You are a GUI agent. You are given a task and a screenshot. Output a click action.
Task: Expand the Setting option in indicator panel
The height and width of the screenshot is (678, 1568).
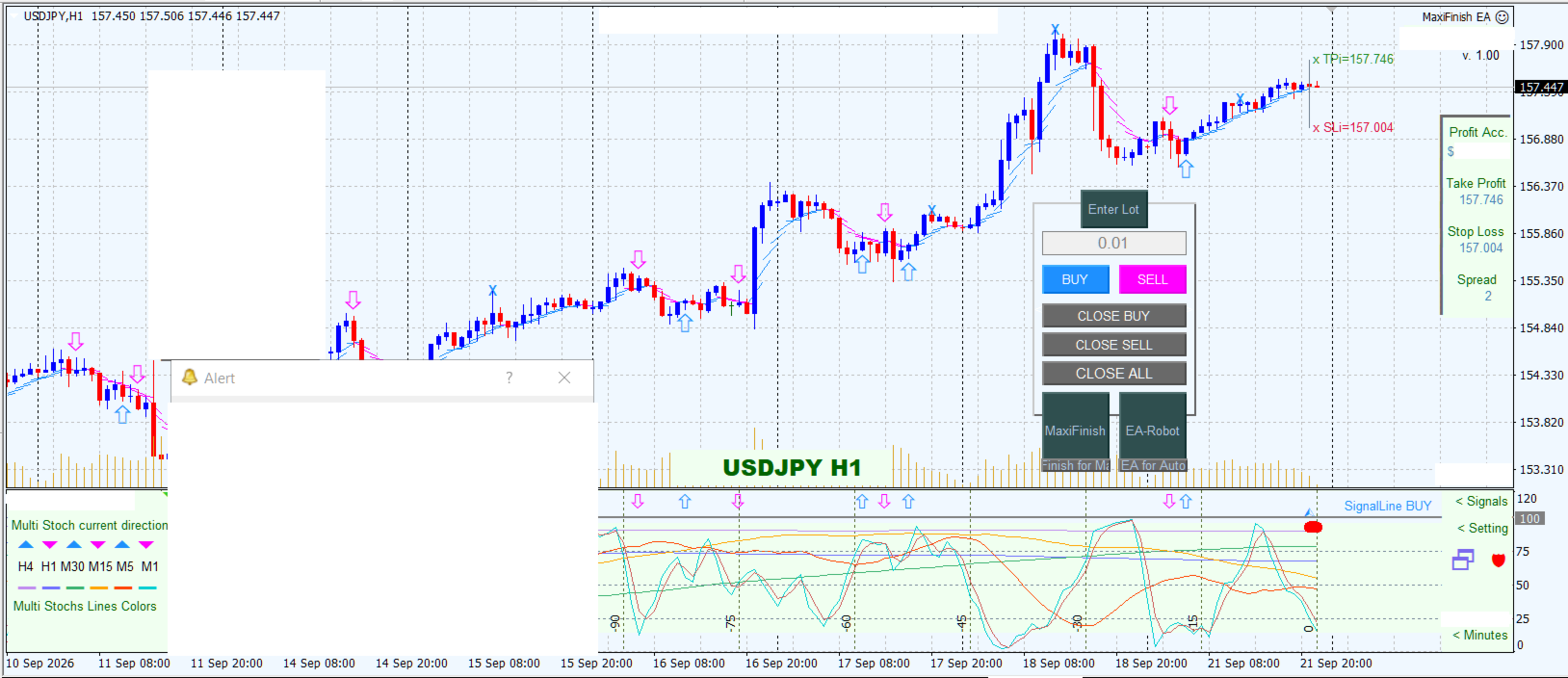click(x=1482, y=528)
